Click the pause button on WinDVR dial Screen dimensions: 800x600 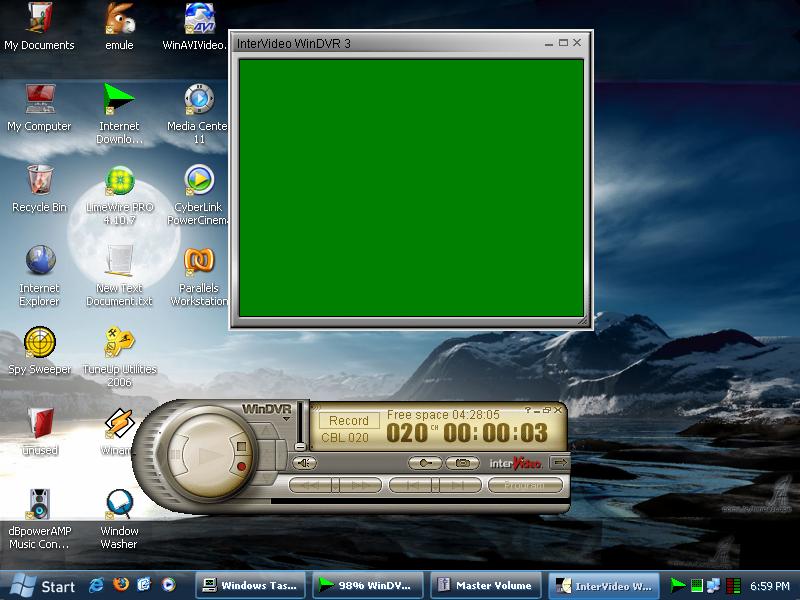(x=175, y=455)
